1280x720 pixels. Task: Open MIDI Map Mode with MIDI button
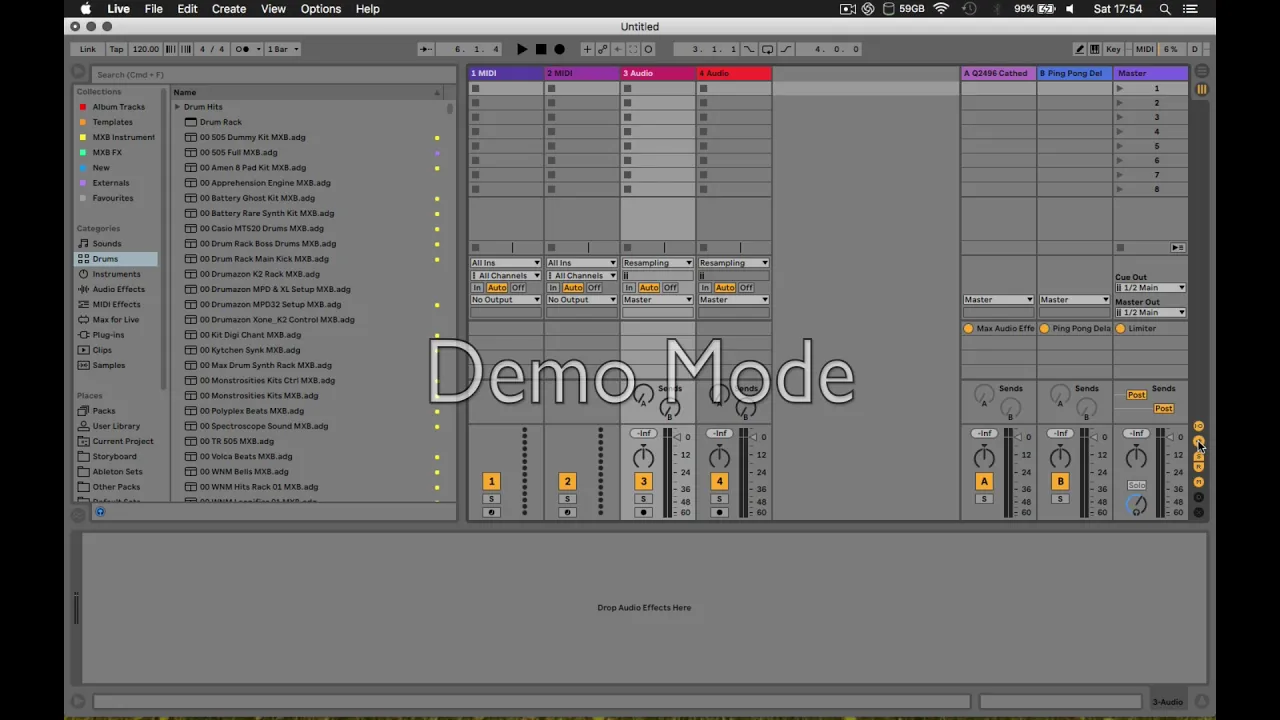pos(1145,49)
